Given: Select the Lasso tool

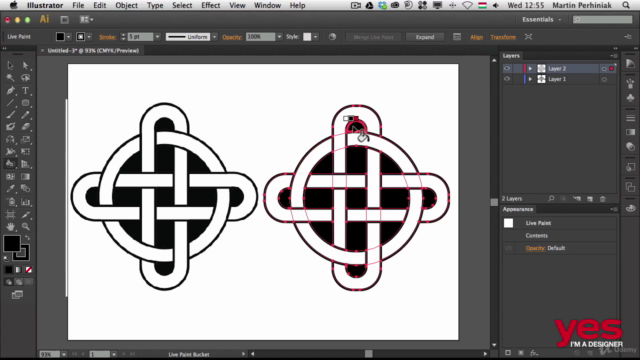Looking at the screenshot, I should pos(25,78).
